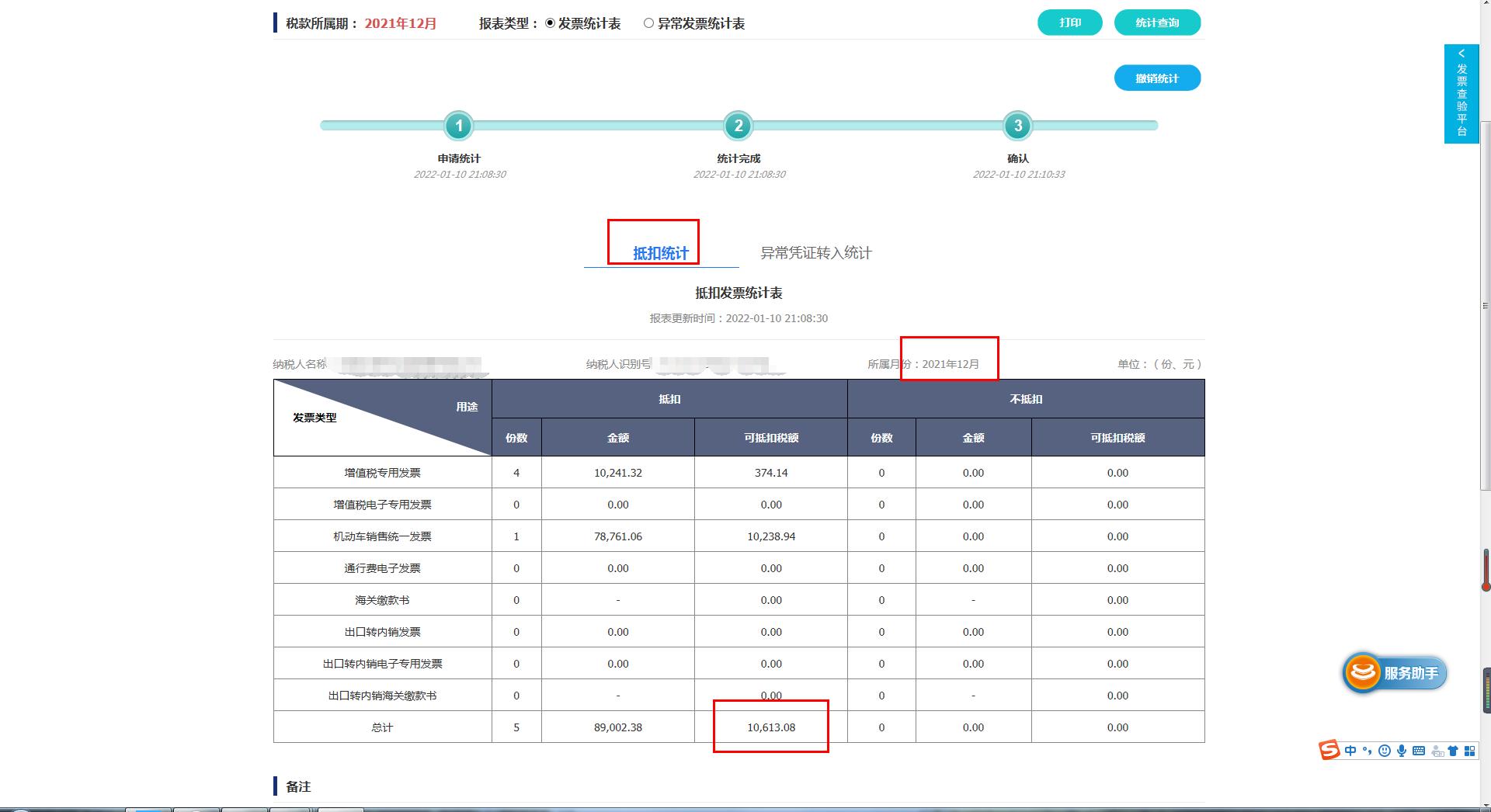
Task: Collapse the 发票查验平台 side panel
Action: tap(1463, 52)
